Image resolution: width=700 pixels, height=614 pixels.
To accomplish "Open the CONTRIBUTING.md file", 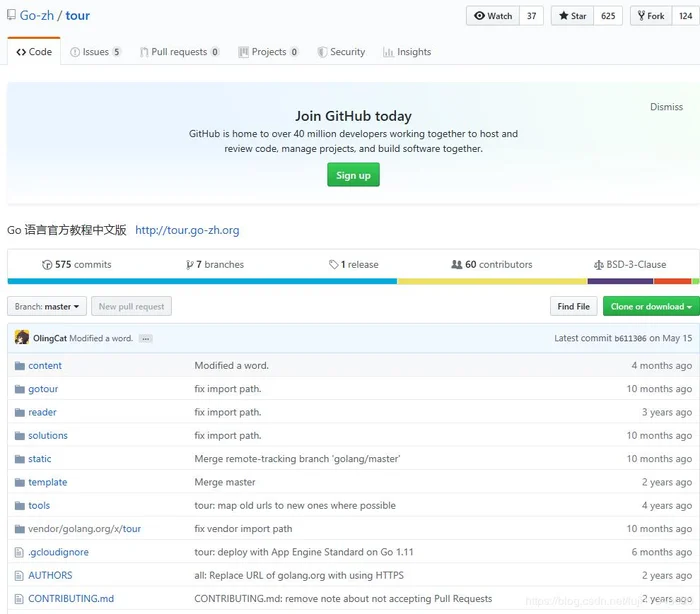I will point(71,598).
